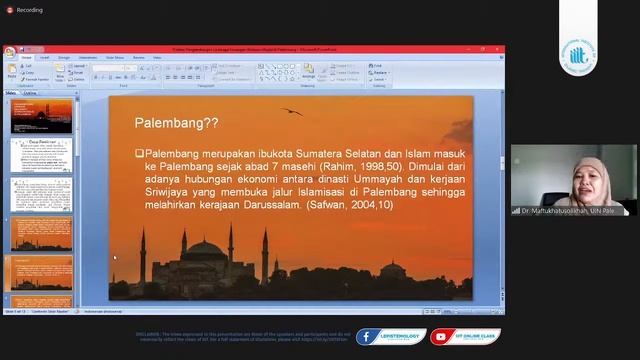Viewport: 640px width, 360px height.
Task: Open the shapes gallery in Drawing group
Action: coord(278,73)
